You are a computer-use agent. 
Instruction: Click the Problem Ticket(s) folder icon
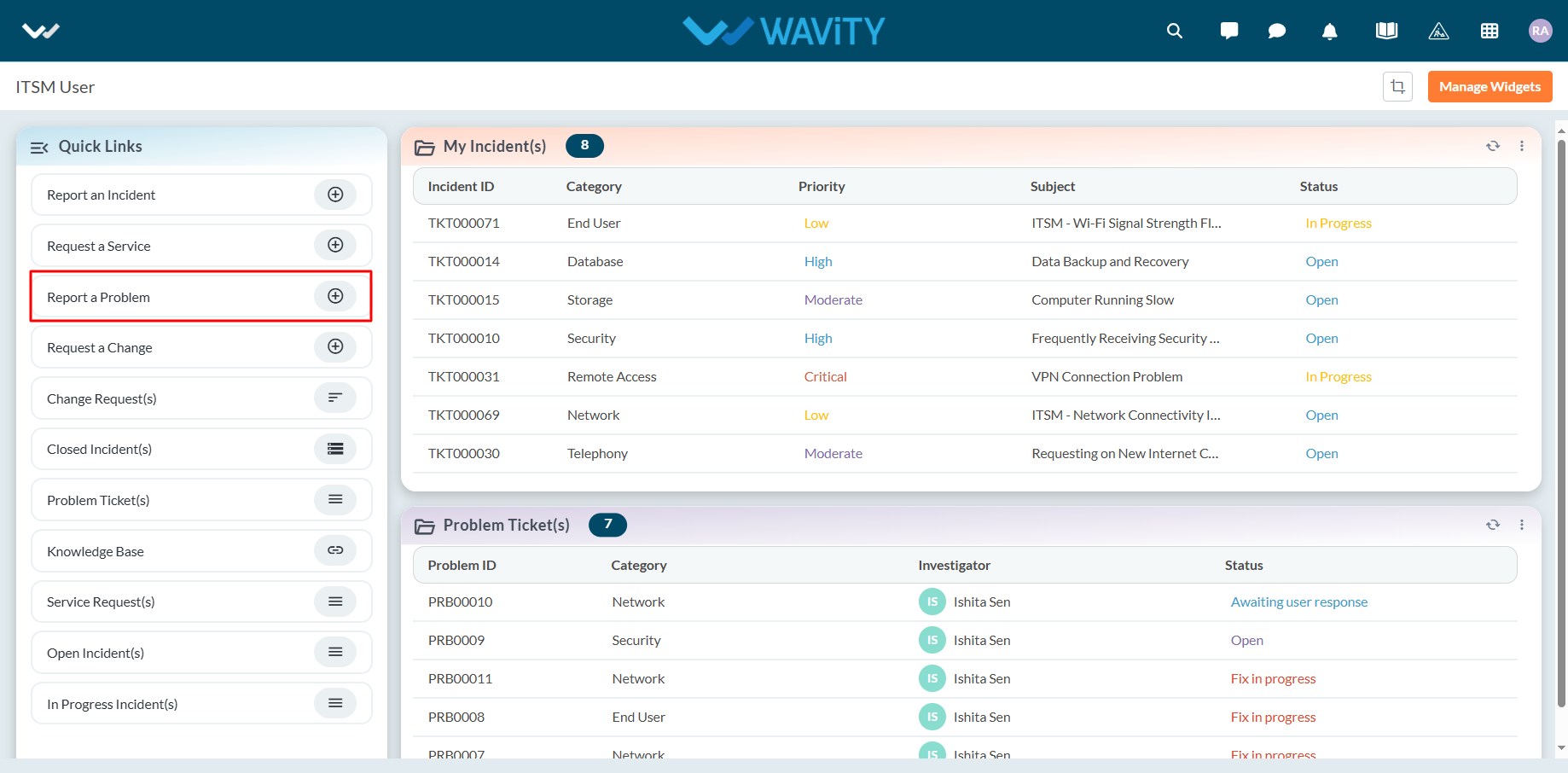point(424,526)
